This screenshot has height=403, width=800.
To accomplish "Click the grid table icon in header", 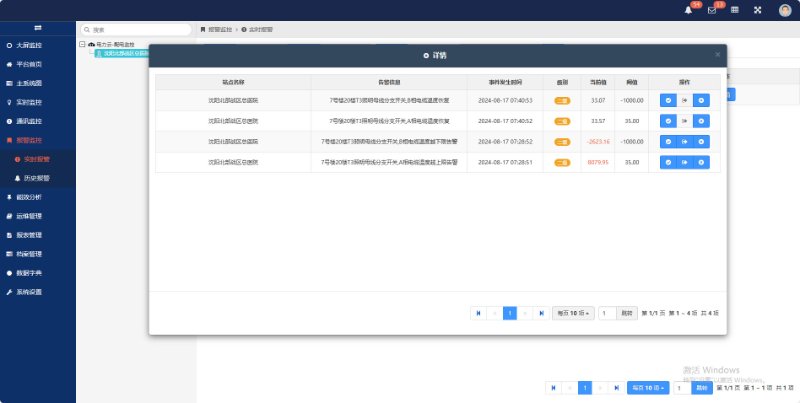I will coord(735,10).
